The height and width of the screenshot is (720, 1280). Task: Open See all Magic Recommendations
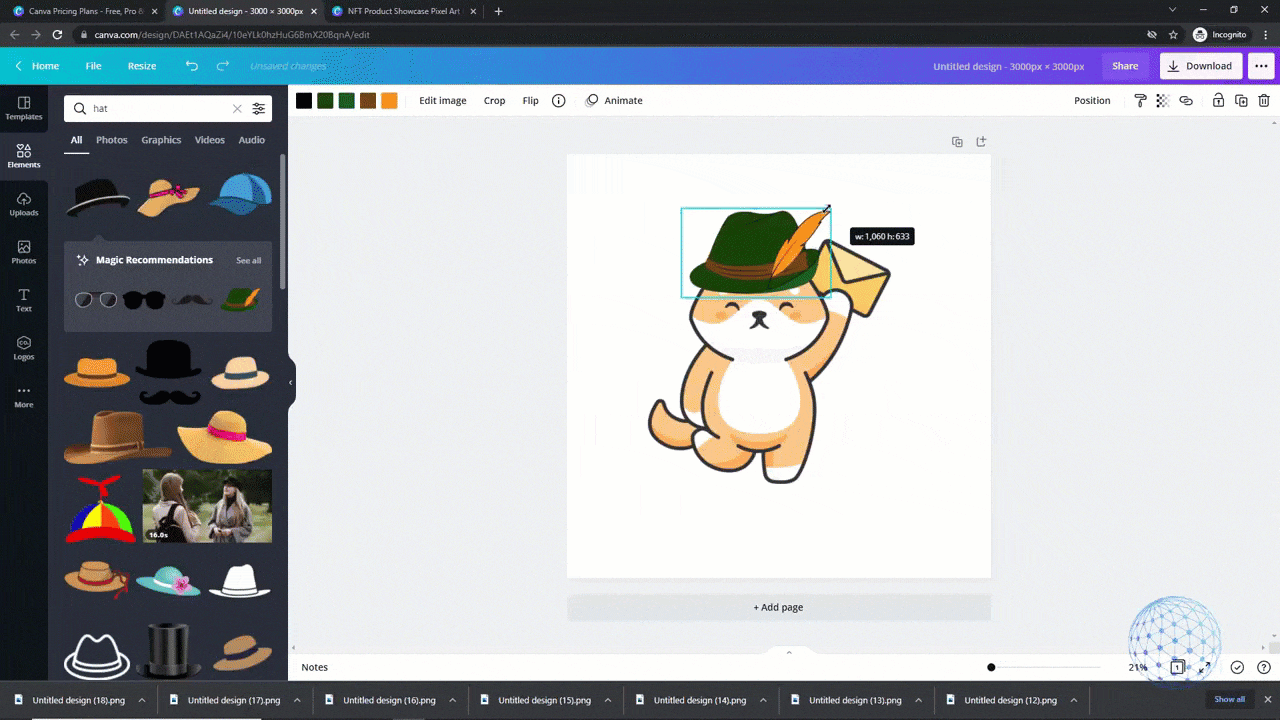pyautogui.click(x=248, y=260)
